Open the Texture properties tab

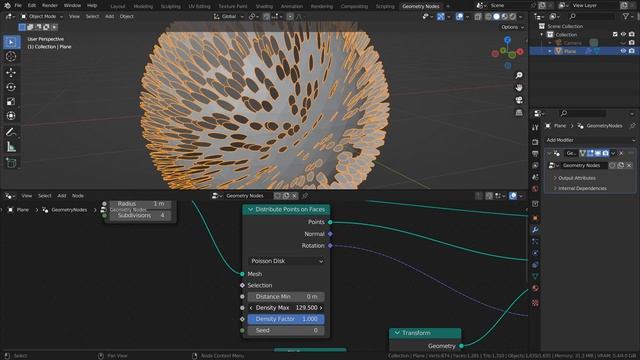tap(535, 303)
